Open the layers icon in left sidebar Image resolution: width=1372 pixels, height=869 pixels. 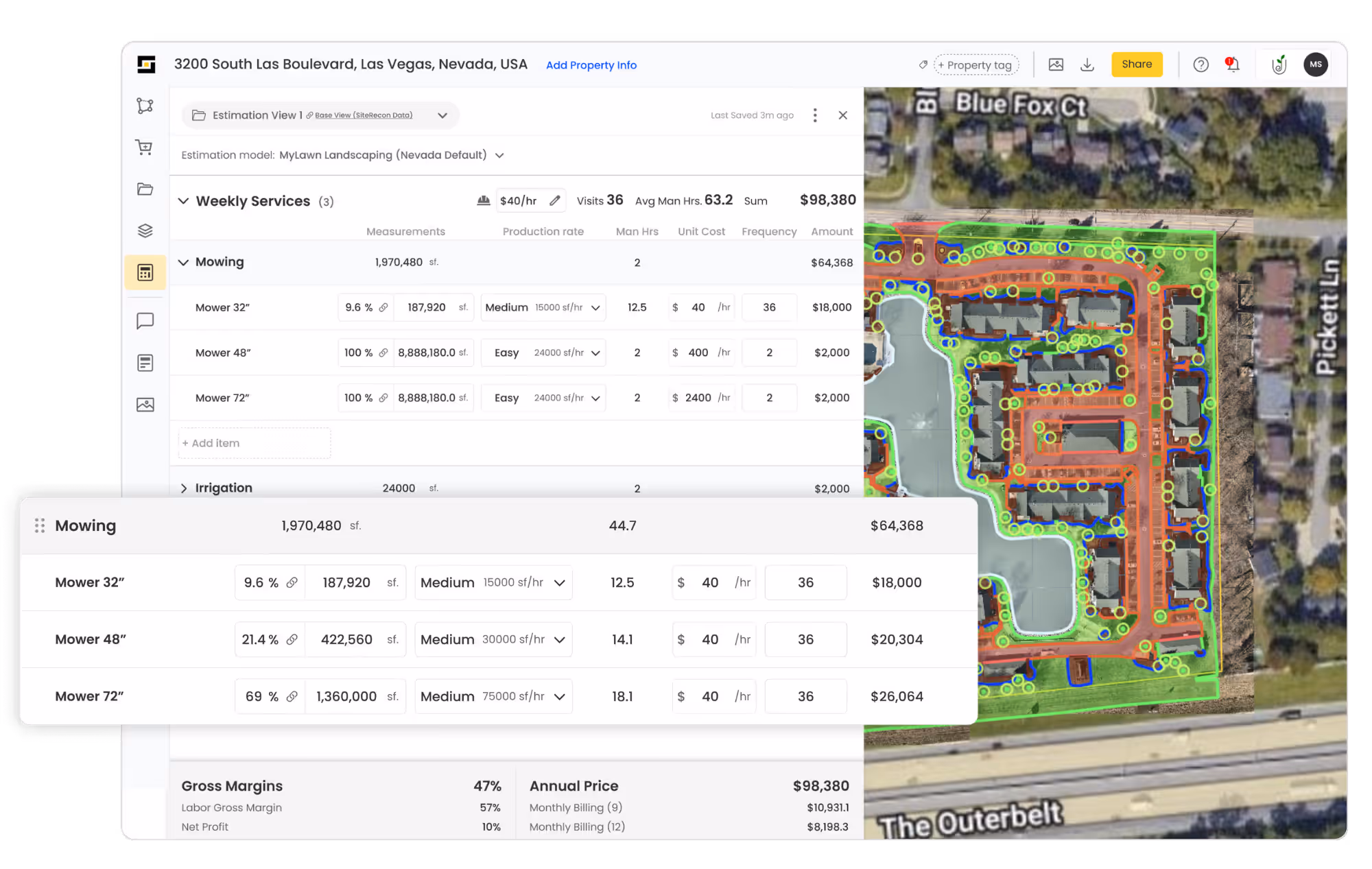(x=145, y=230)
